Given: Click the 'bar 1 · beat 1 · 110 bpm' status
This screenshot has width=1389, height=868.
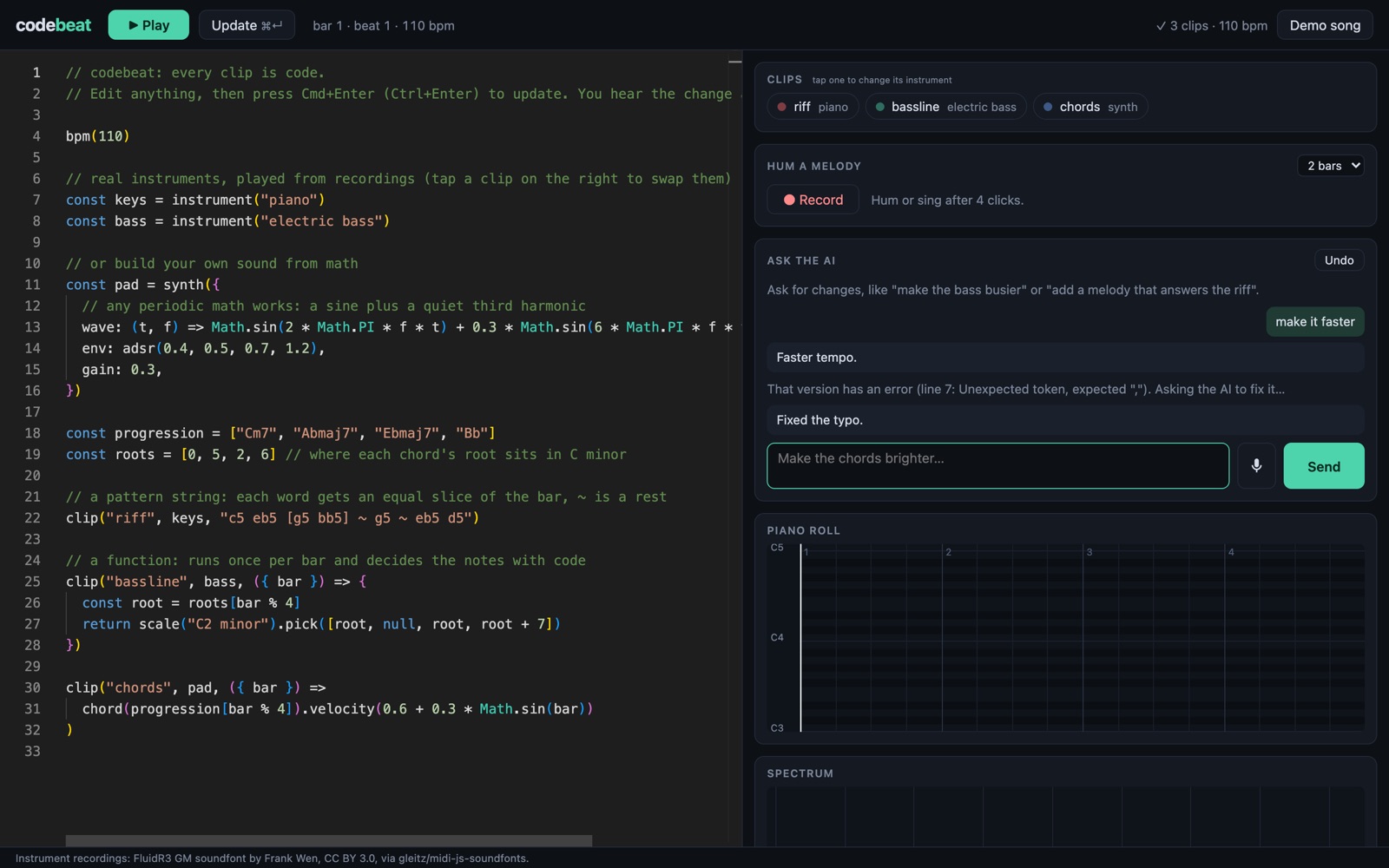Looking at the screenshot, I should (384, 26).
